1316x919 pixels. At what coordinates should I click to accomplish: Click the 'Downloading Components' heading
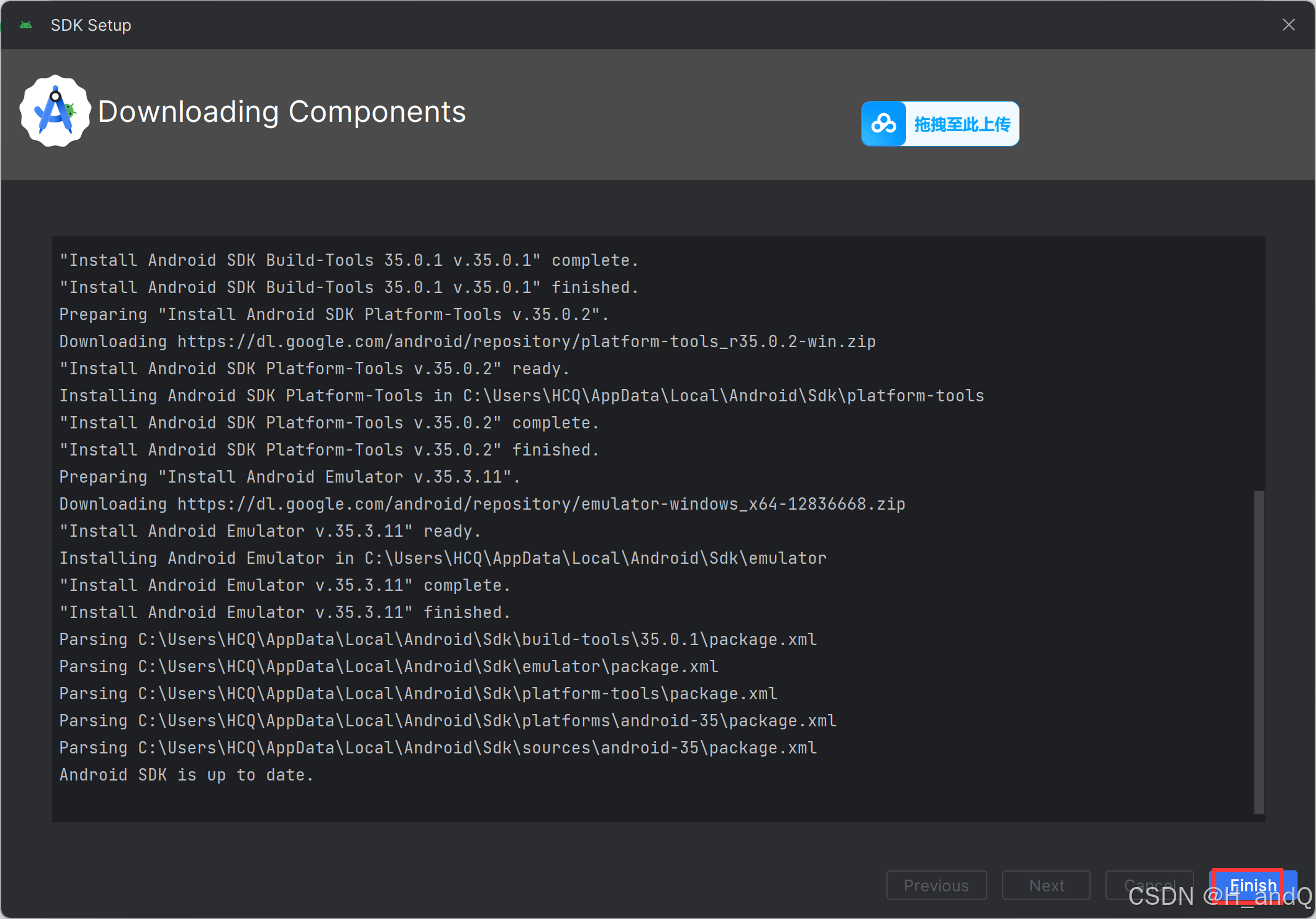pos(282,112)
